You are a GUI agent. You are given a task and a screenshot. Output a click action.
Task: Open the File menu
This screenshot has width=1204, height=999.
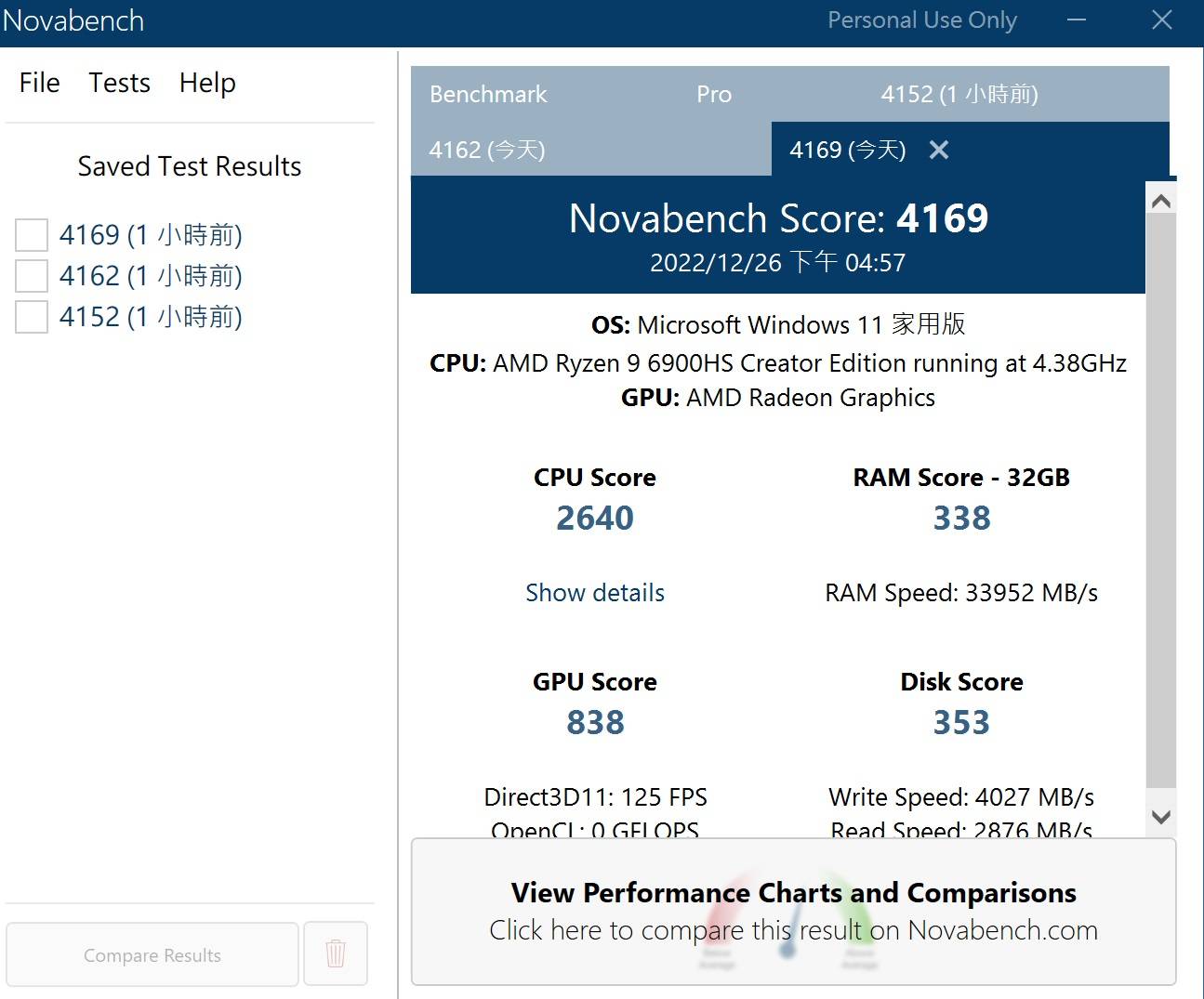pyautogui.click(x=40, y=83)
